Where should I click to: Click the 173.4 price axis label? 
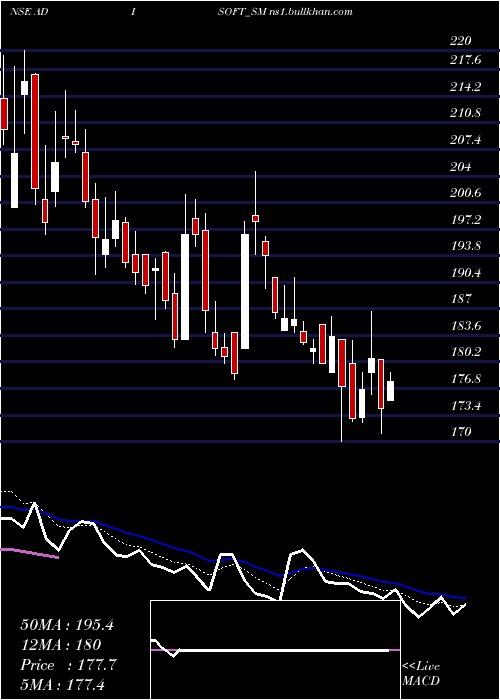coord(466,406)
